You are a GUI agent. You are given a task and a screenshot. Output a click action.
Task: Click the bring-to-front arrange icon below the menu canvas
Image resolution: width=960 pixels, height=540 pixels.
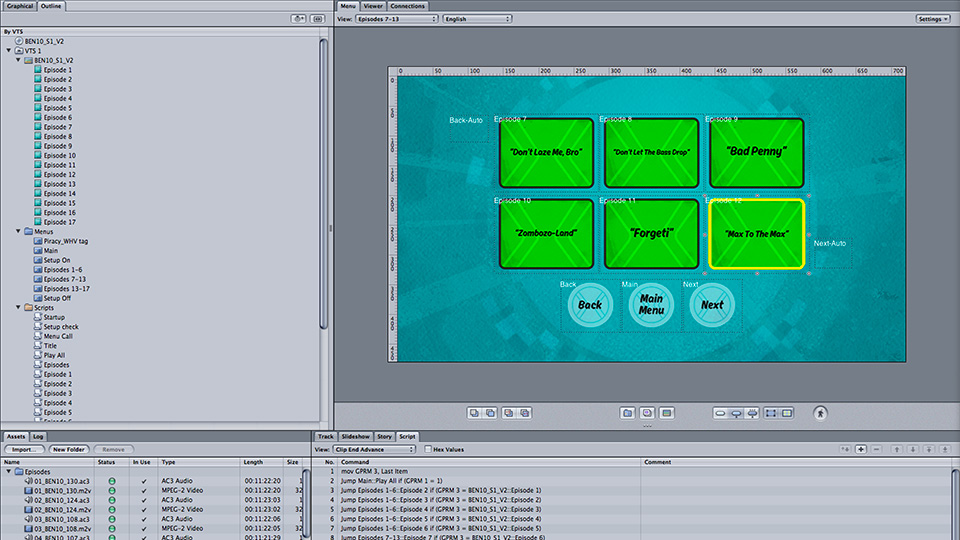[474, 413]
